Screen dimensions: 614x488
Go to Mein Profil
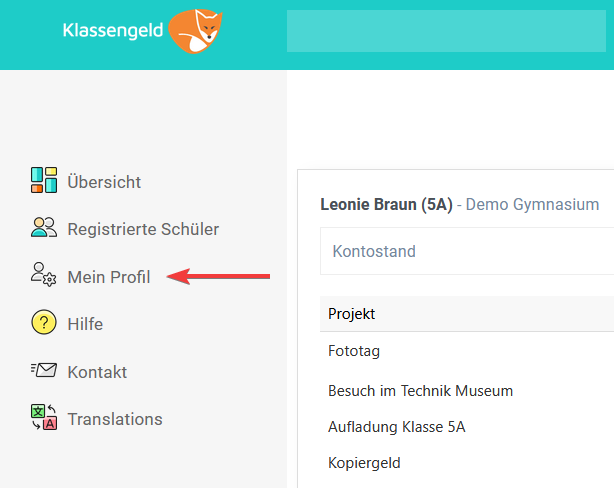pyautogui.click(x=108, y=277)
